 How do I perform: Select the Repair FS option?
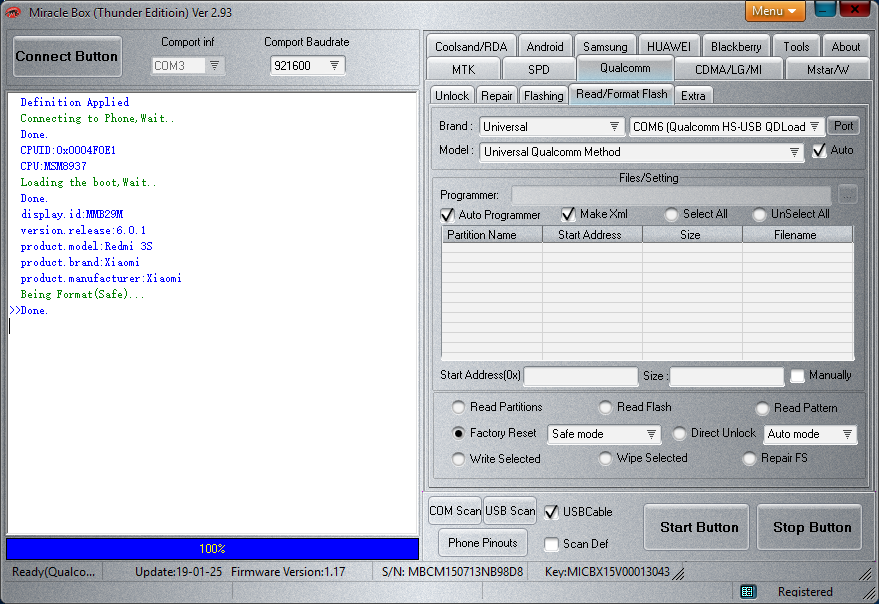[749, 458]
